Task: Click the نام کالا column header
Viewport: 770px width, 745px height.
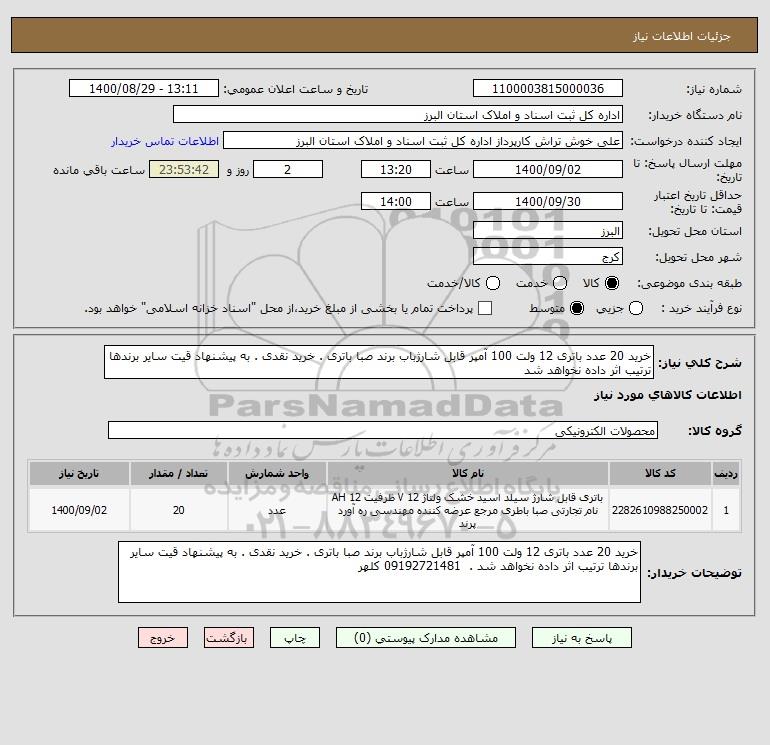Action: [468, 473]
